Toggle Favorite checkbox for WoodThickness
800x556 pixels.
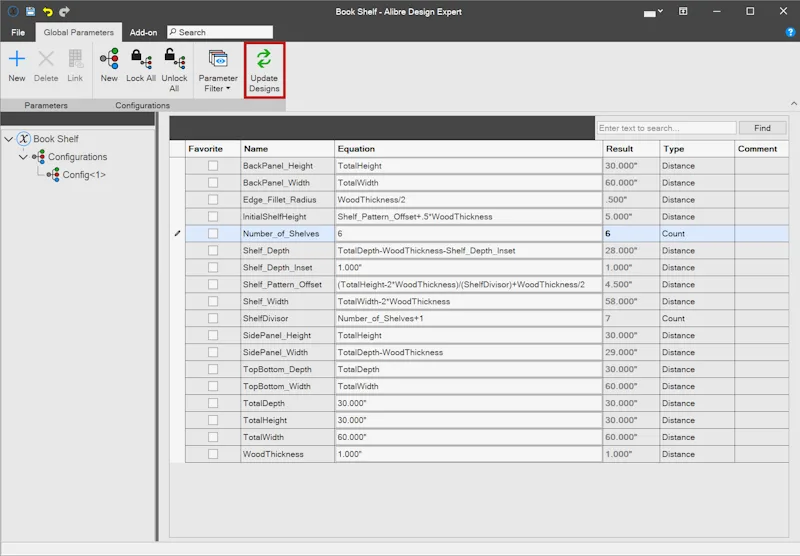213,454
